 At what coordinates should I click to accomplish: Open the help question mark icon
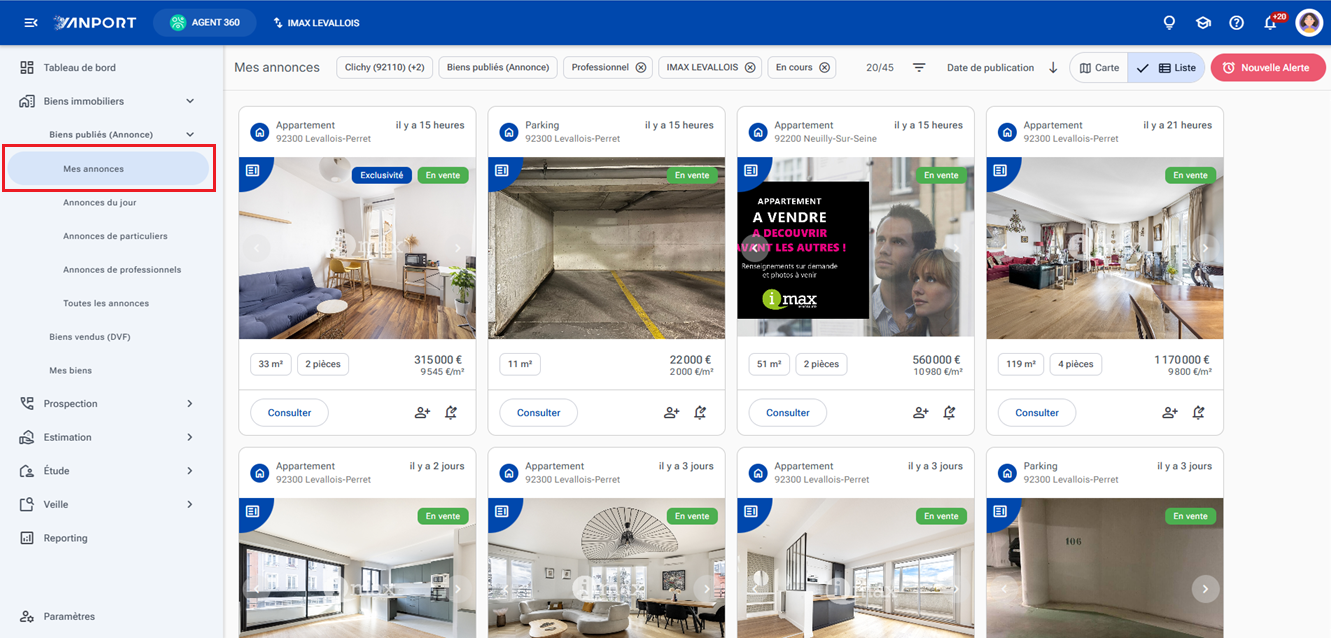click(1237, 22)
